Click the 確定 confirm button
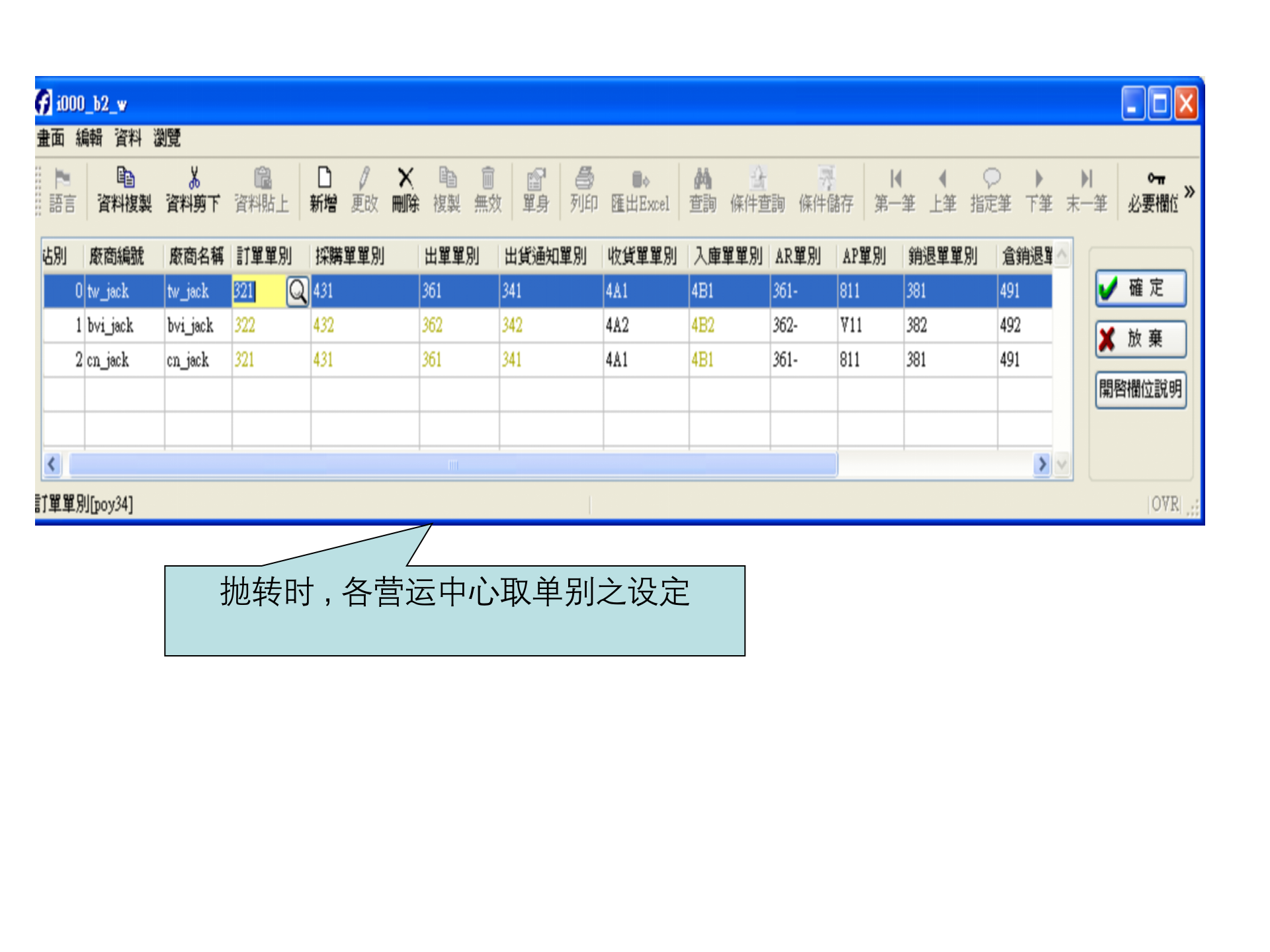Viewport: 1270px width, 952px height. tap(1139, 289)
